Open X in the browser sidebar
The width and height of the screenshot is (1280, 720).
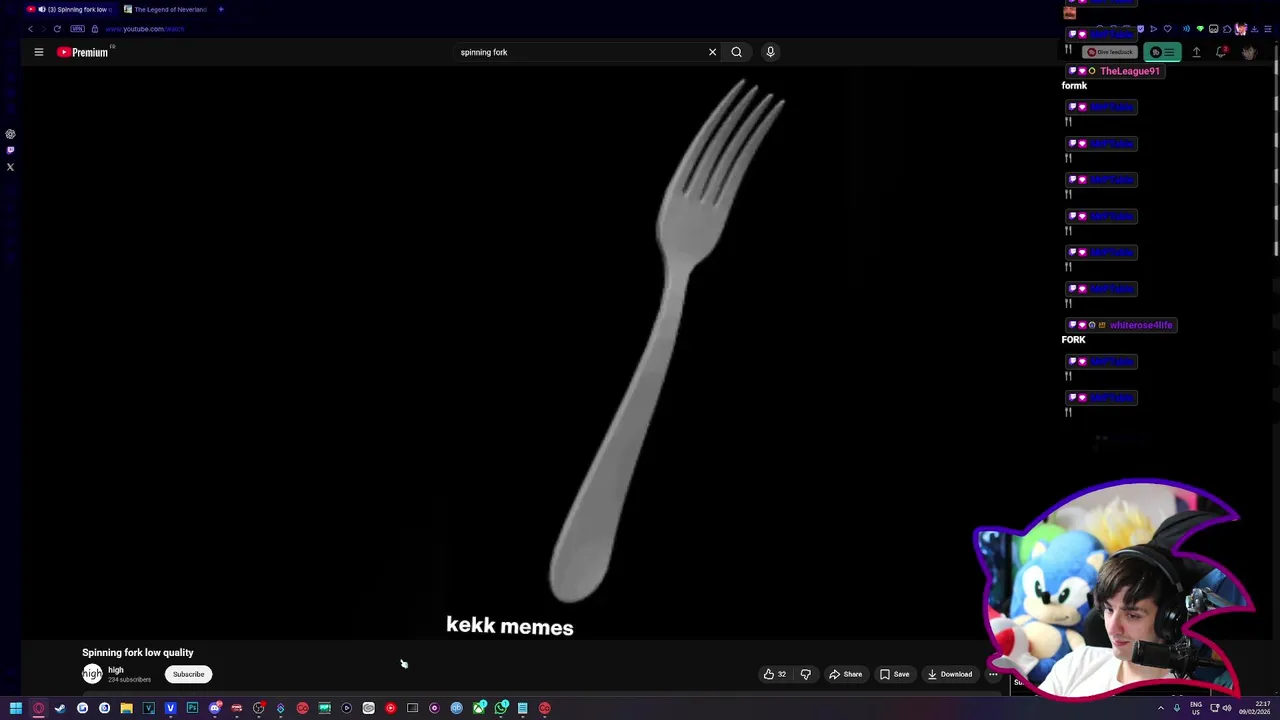click(x=10, y=167)
